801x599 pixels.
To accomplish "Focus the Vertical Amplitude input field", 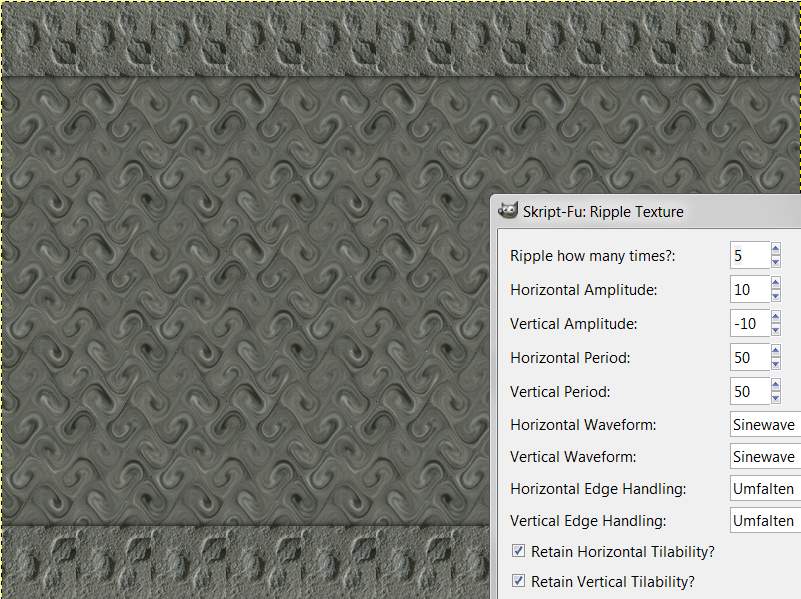I will coord(750,323).
